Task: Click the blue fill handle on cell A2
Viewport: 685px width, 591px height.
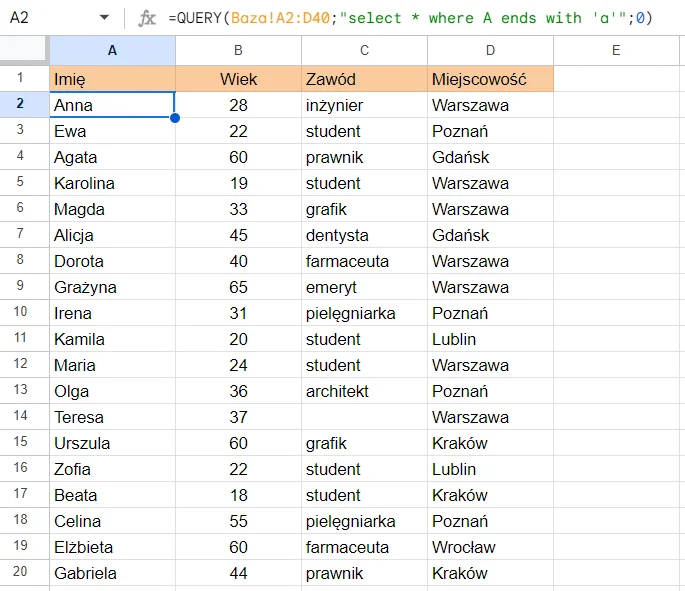Action: [x=175, y=118]
